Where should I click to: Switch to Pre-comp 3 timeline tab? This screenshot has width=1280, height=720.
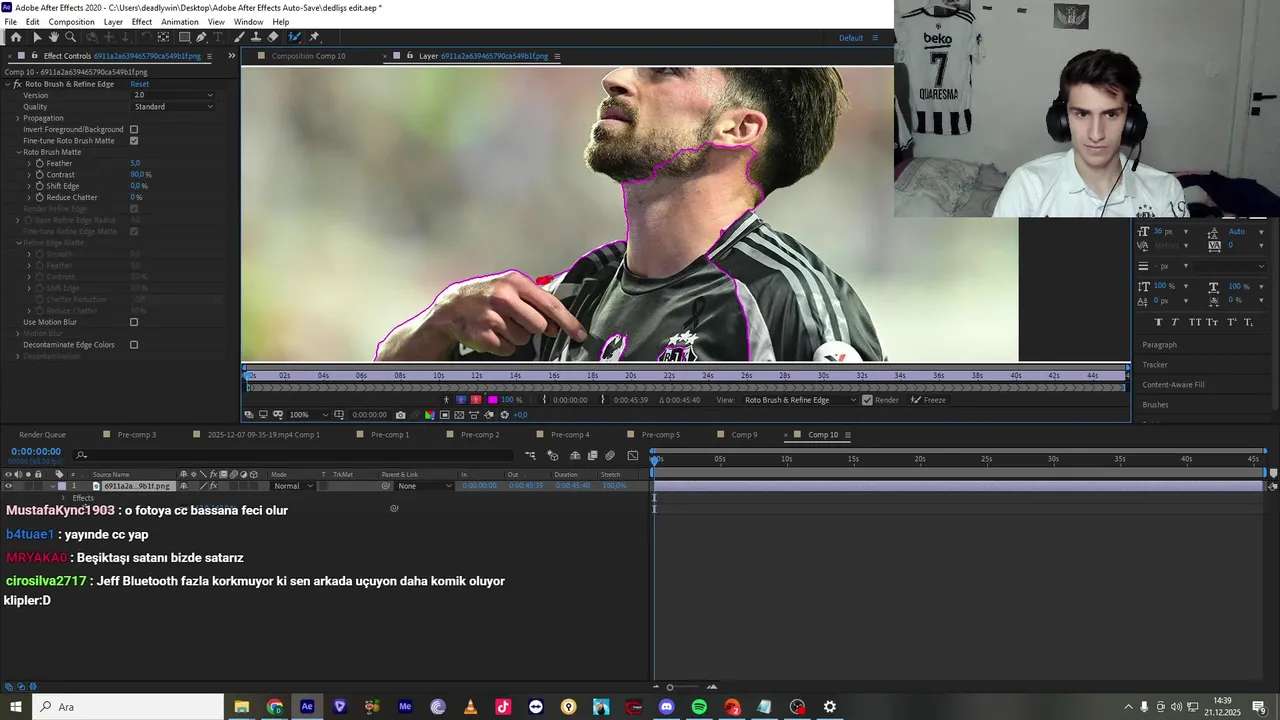pos(136,435)
